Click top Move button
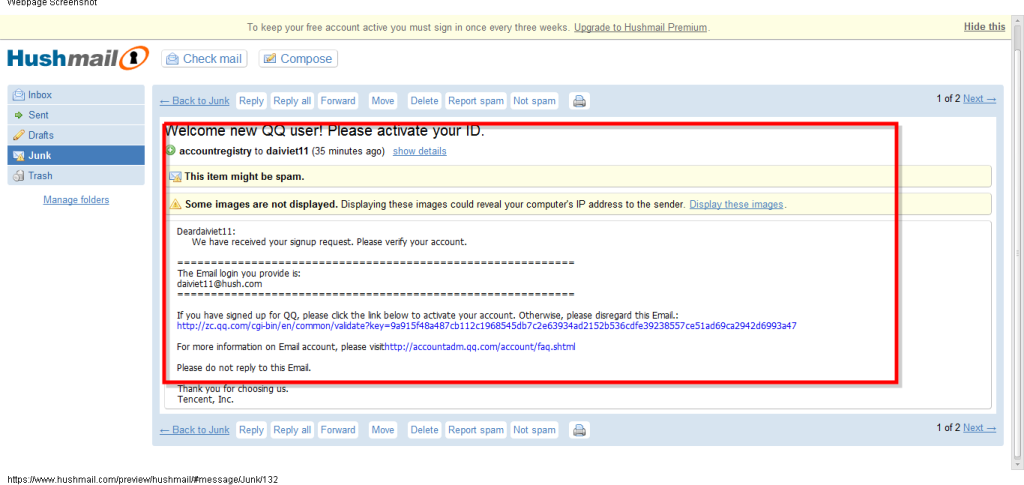This screenshot has width=1024, height=485. [383, 101]
